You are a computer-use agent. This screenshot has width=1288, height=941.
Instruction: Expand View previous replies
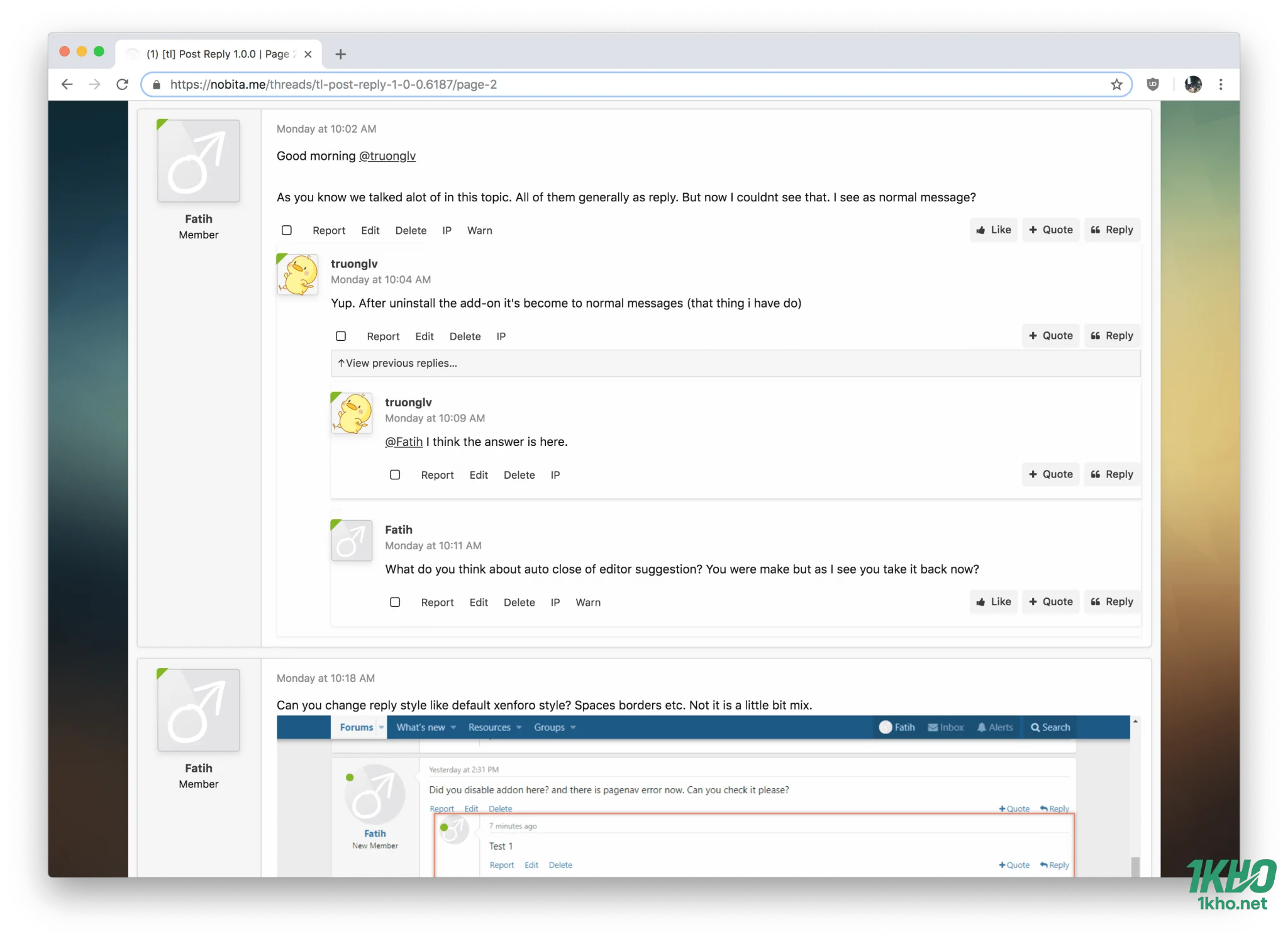pos(398,363)
